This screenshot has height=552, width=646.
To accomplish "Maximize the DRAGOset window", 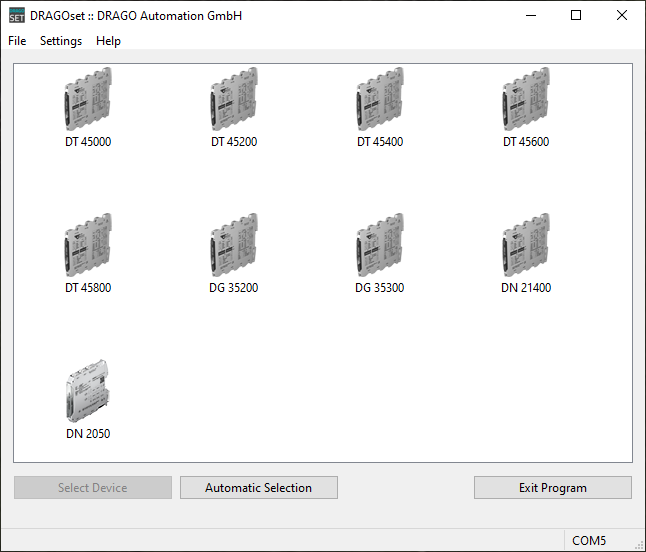I will tap(576, 15).
